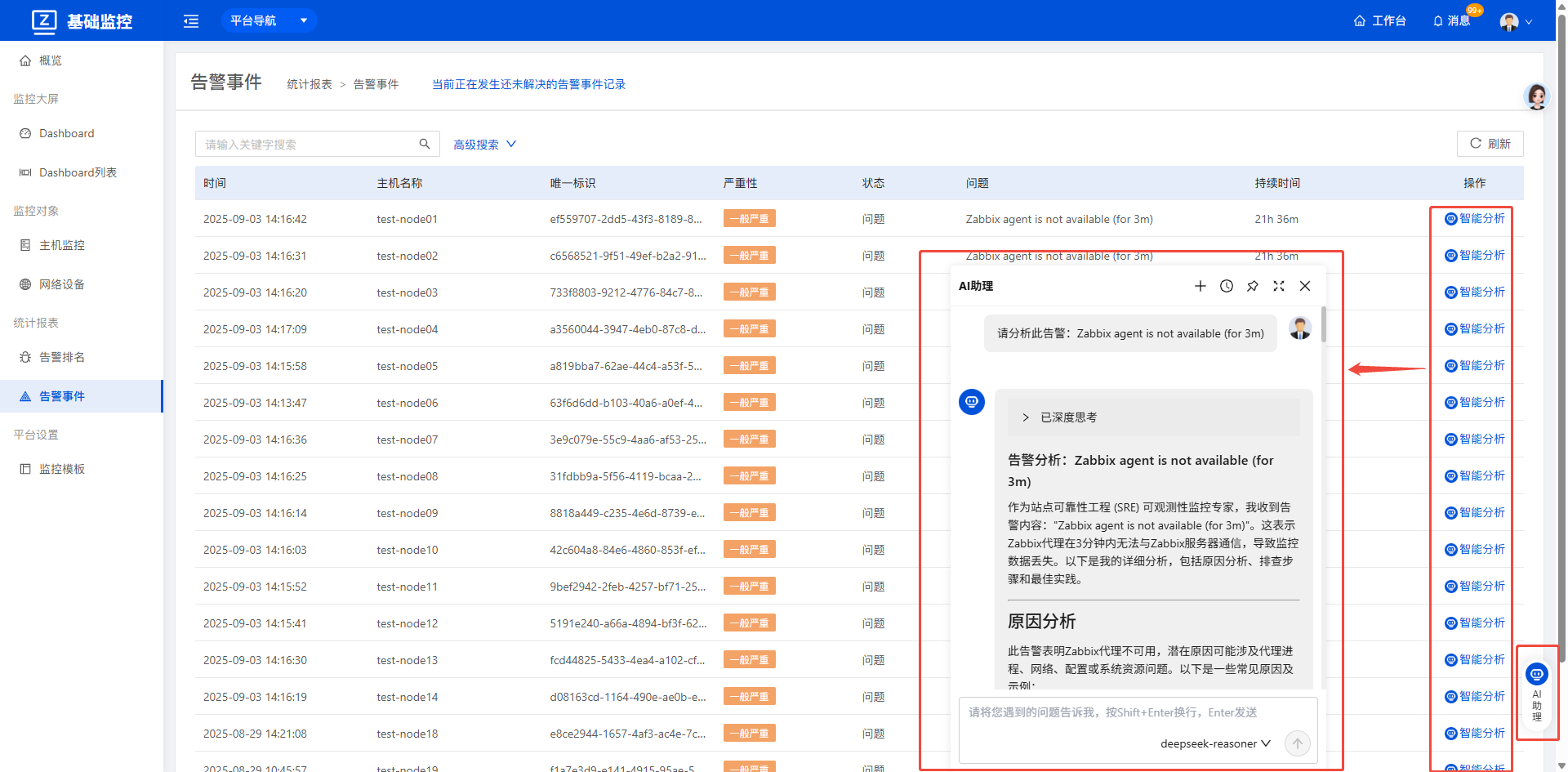Viewport: 1568px width, 772px height.
Task: Click user avatar beside chat message
Action: pos(1300,328)
